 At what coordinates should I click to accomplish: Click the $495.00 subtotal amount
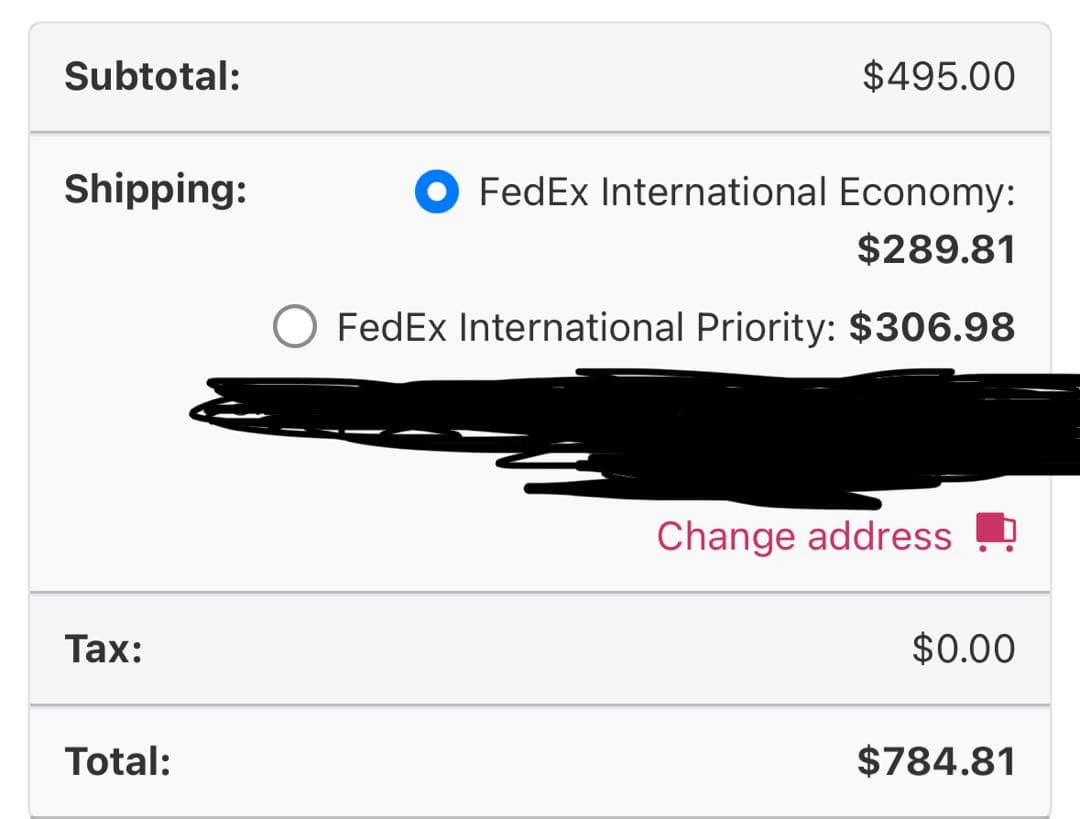[939, 76]
